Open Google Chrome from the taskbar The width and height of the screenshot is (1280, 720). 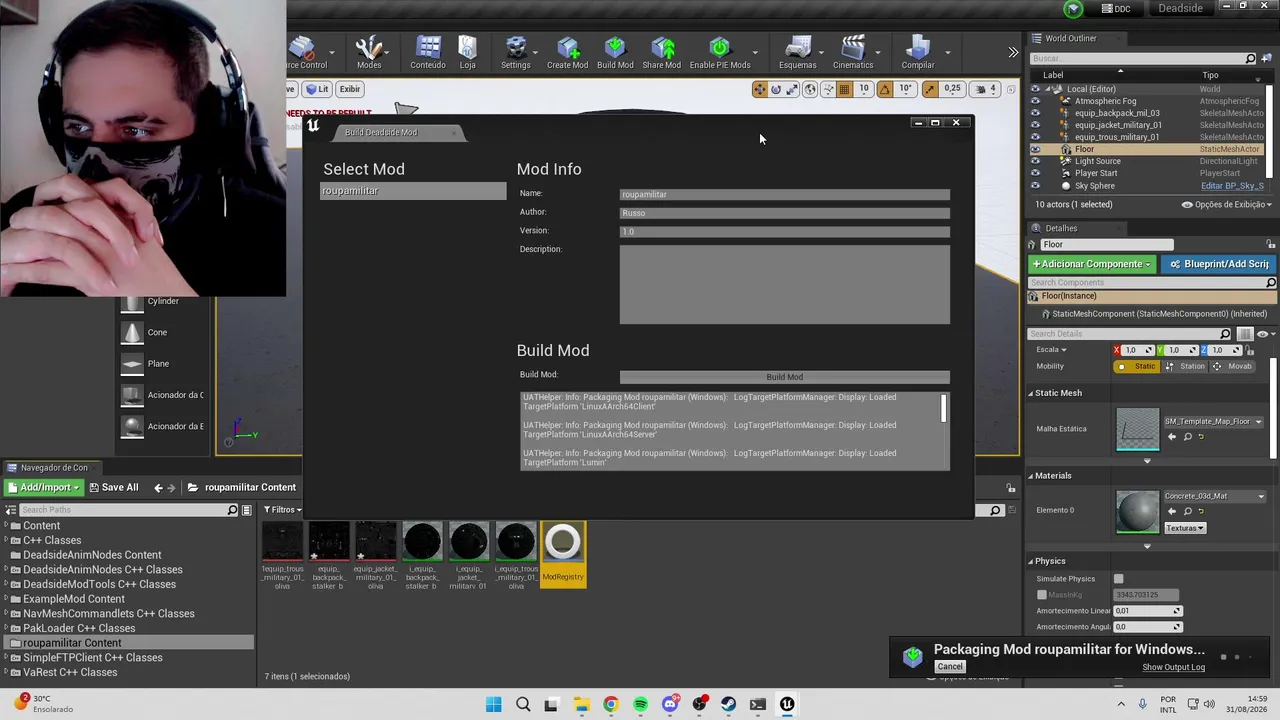(611, 704)
